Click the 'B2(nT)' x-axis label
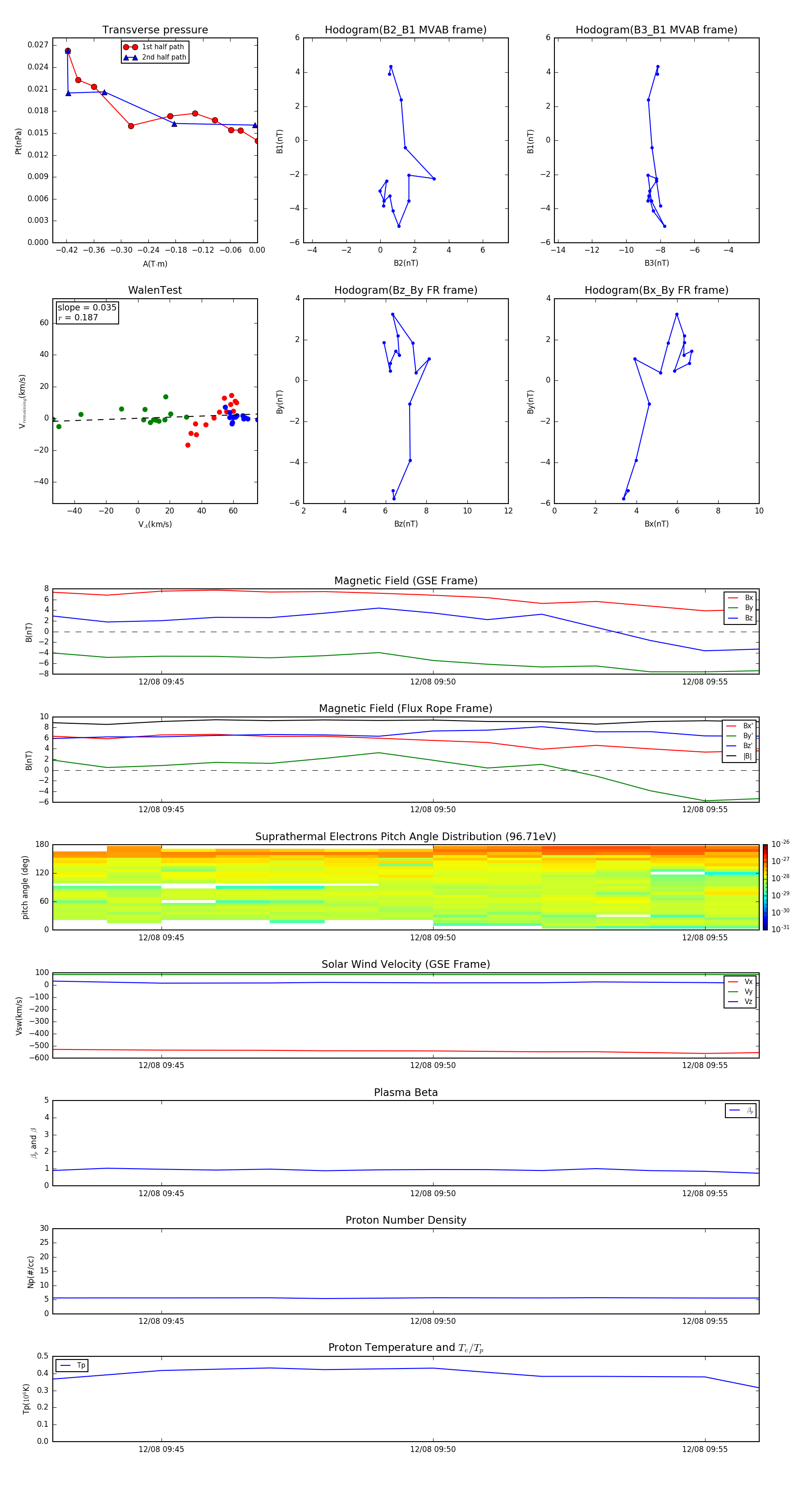812x1489 pixels. (406, 263)
